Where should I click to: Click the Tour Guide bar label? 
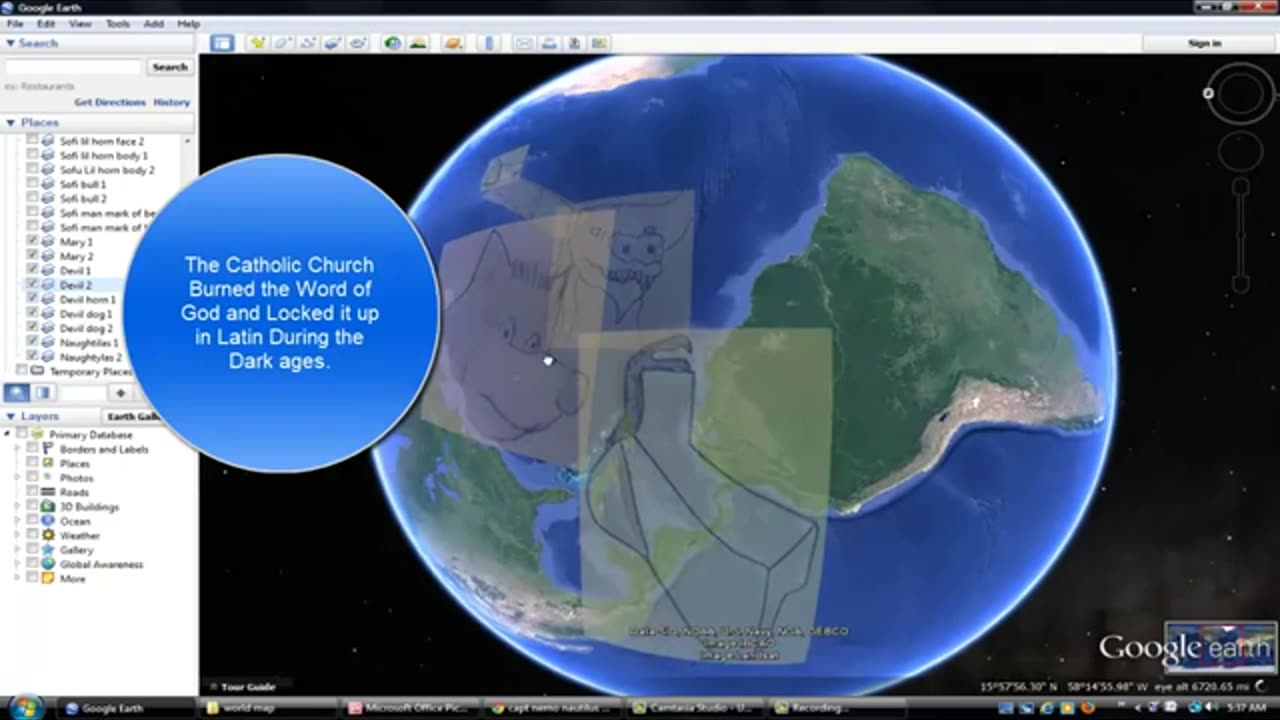click(x=248, y=686)
